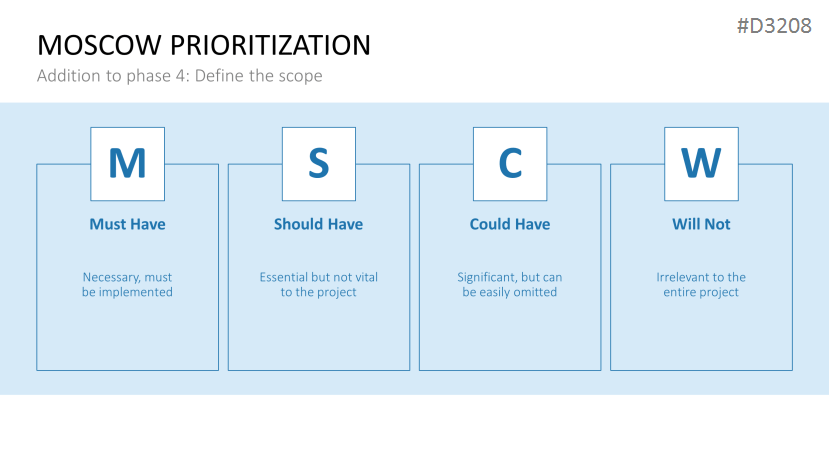Image resolution: width=829 pixels, height=466 pixels.
Task: Click empty space in Must Have card
Action: click(x=127, y=335)
